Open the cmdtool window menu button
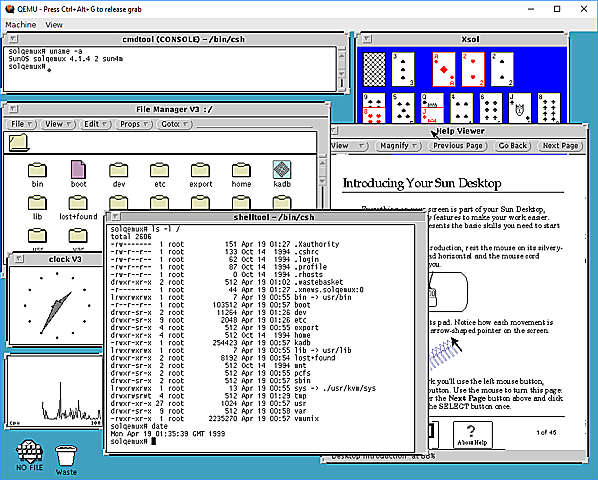The width and height of the screenshot is (598, 480). 13,39
